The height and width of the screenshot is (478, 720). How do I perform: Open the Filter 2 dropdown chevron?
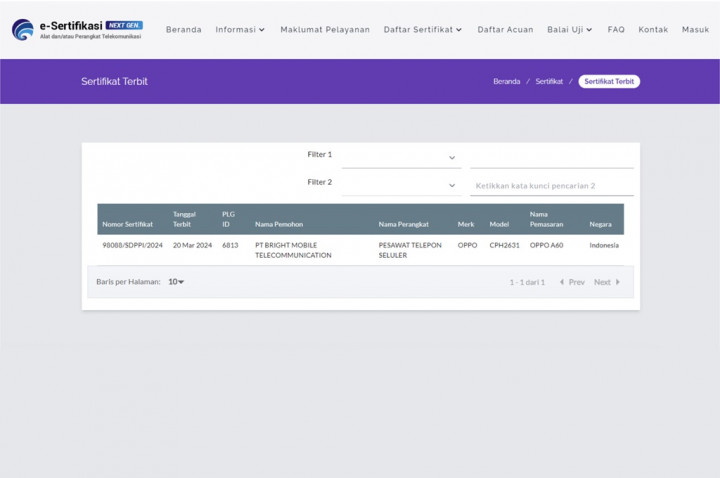[452, 185]
